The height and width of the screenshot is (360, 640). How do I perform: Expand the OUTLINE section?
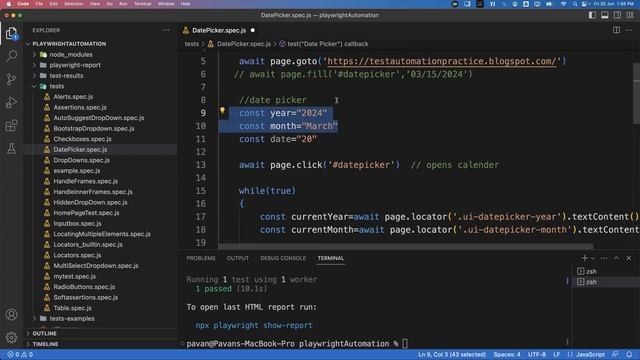pyautogui.click(x=100, y=333)
